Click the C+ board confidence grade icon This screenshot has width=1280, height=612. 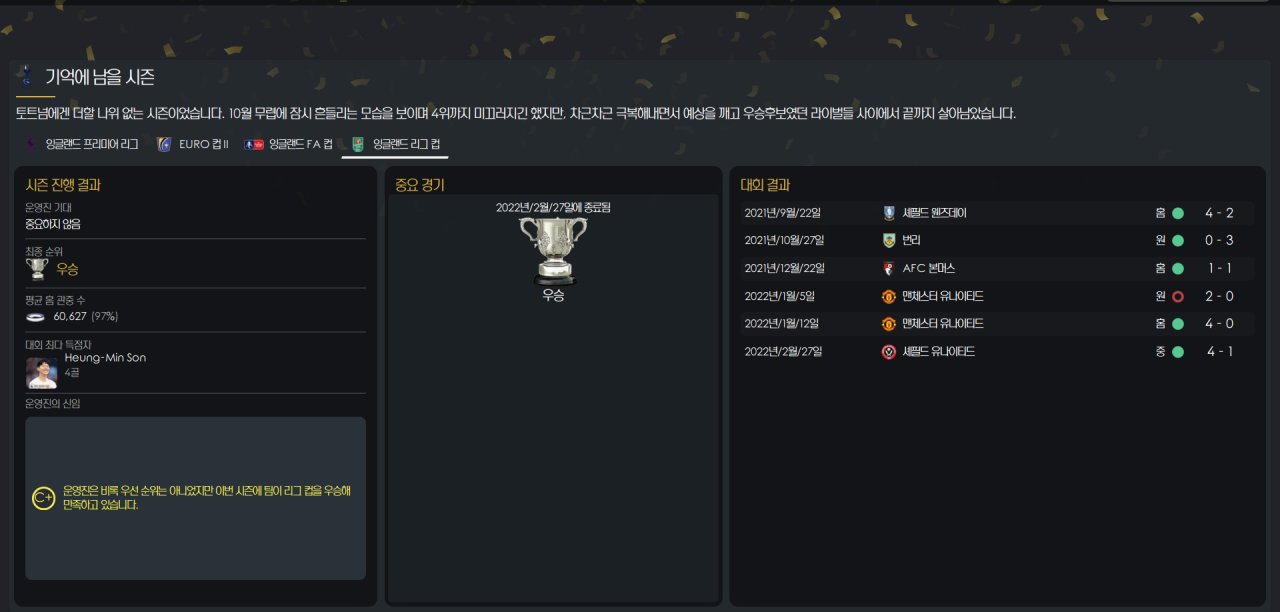(44, 498)
